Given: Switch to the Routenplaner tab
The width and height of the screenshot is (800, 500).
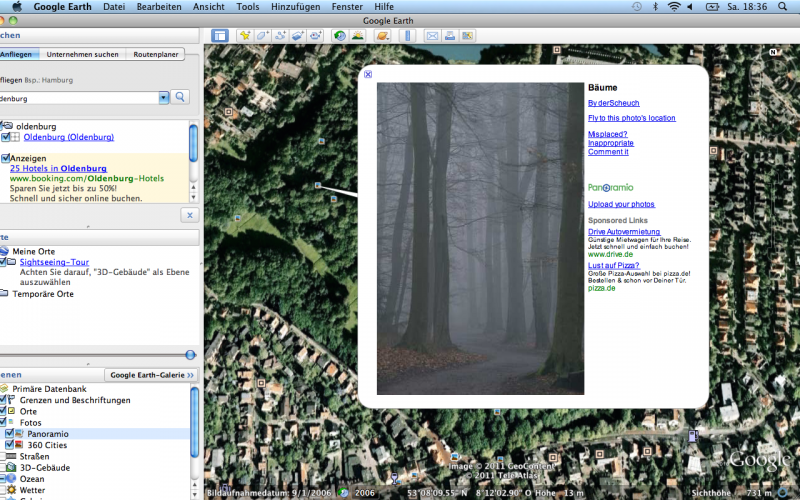Looking at the screenshot, I should (154, 54).
